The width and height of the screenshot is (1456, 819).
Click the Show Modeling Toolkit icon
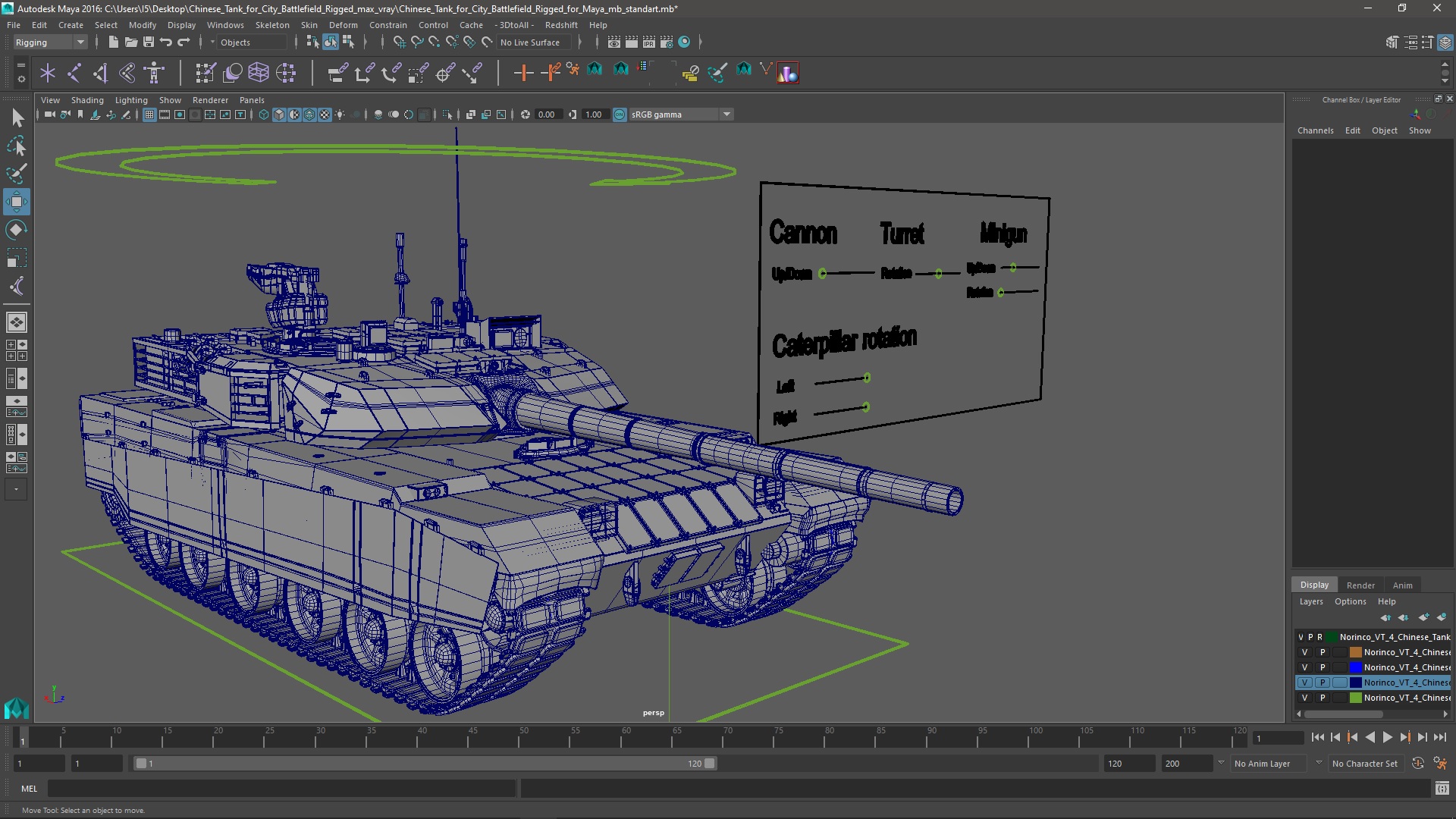click(1392, 42)
